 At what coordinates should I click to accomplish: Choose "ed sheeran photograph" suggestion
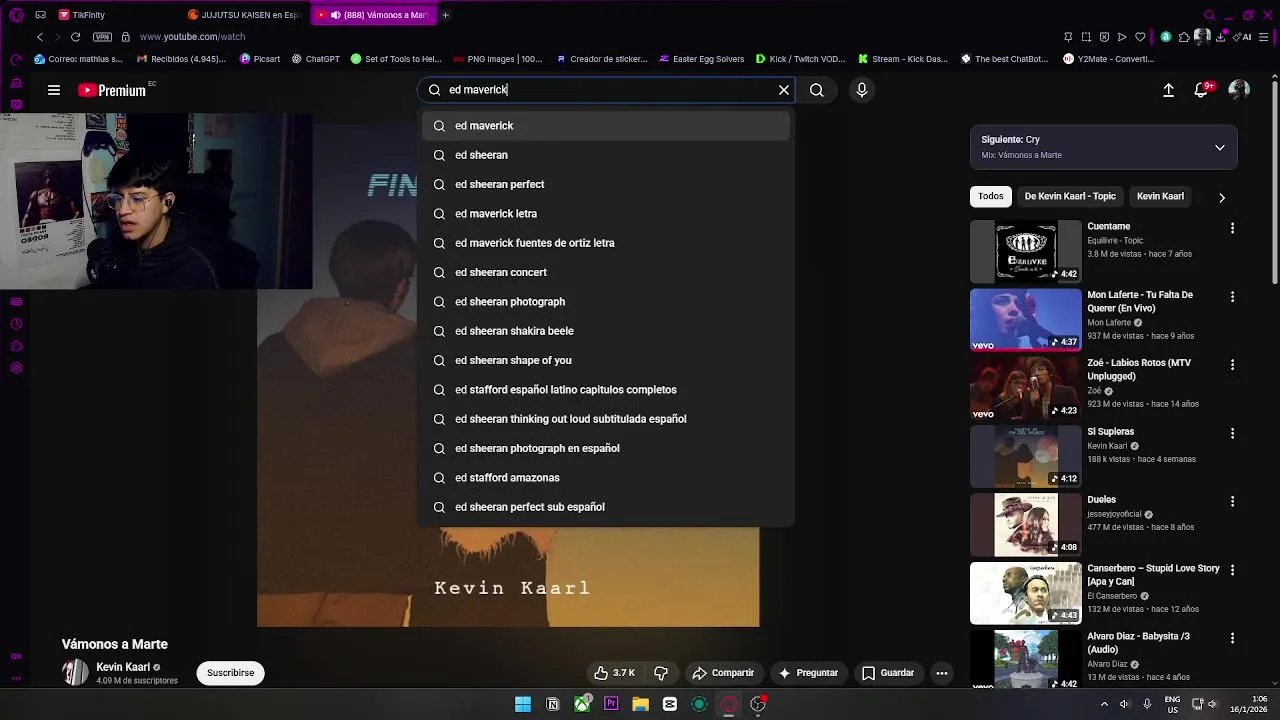pos(606,302)
